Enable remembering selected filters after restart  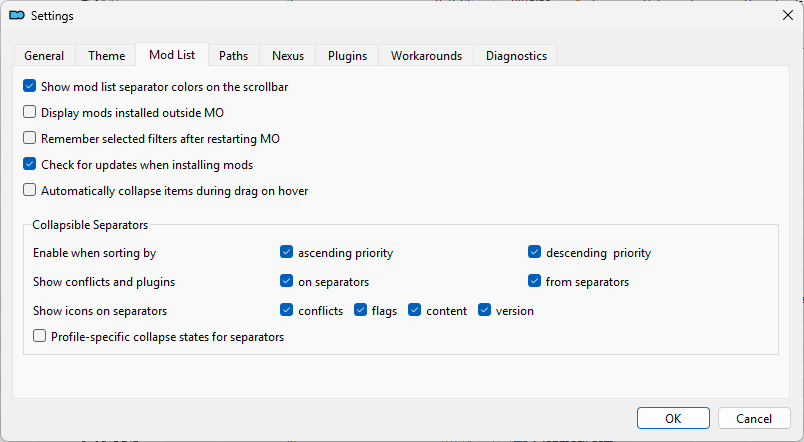pos(30,139)
